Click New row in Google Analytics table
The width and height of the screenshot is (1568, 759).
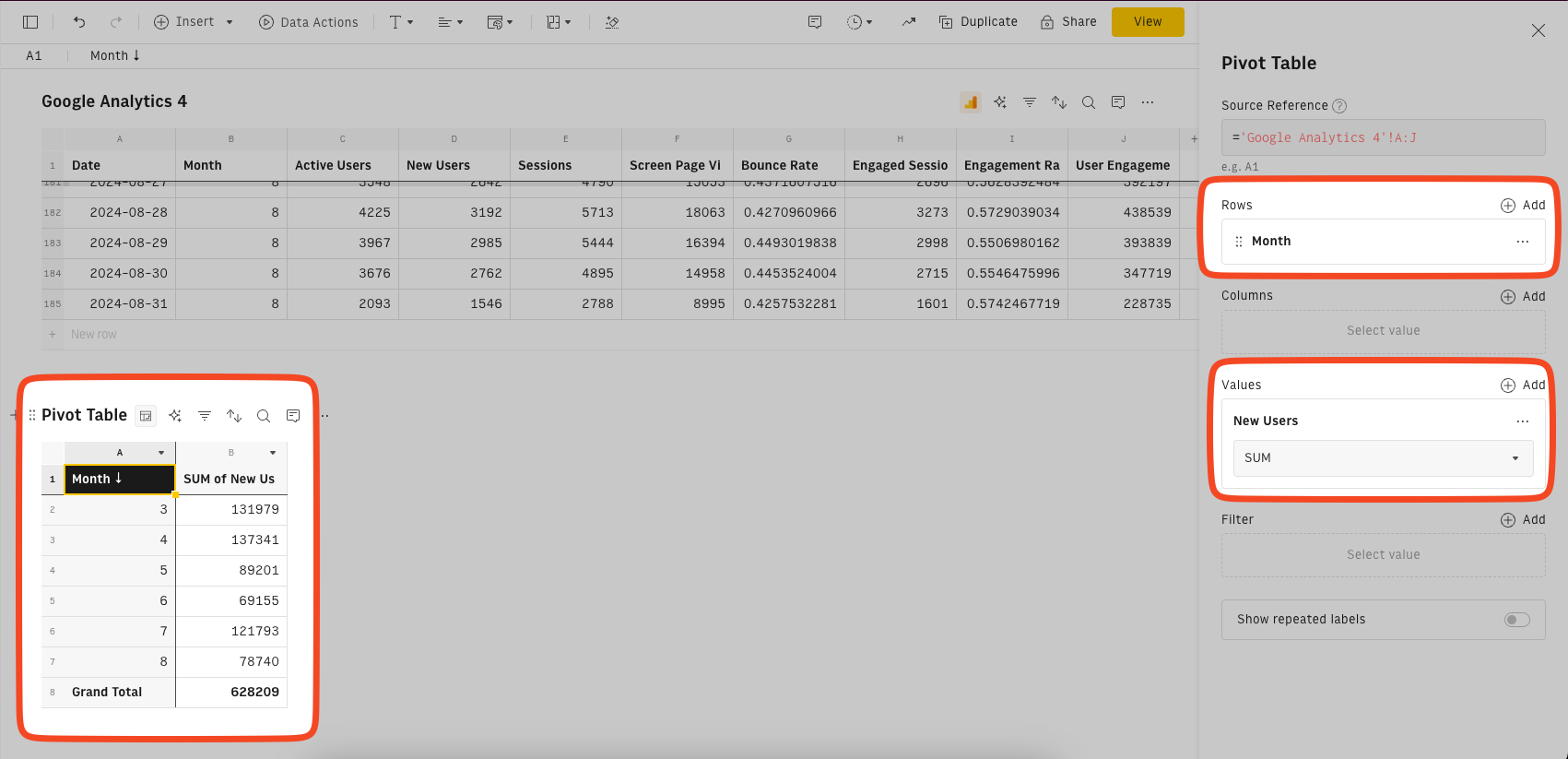pos(94,335)
